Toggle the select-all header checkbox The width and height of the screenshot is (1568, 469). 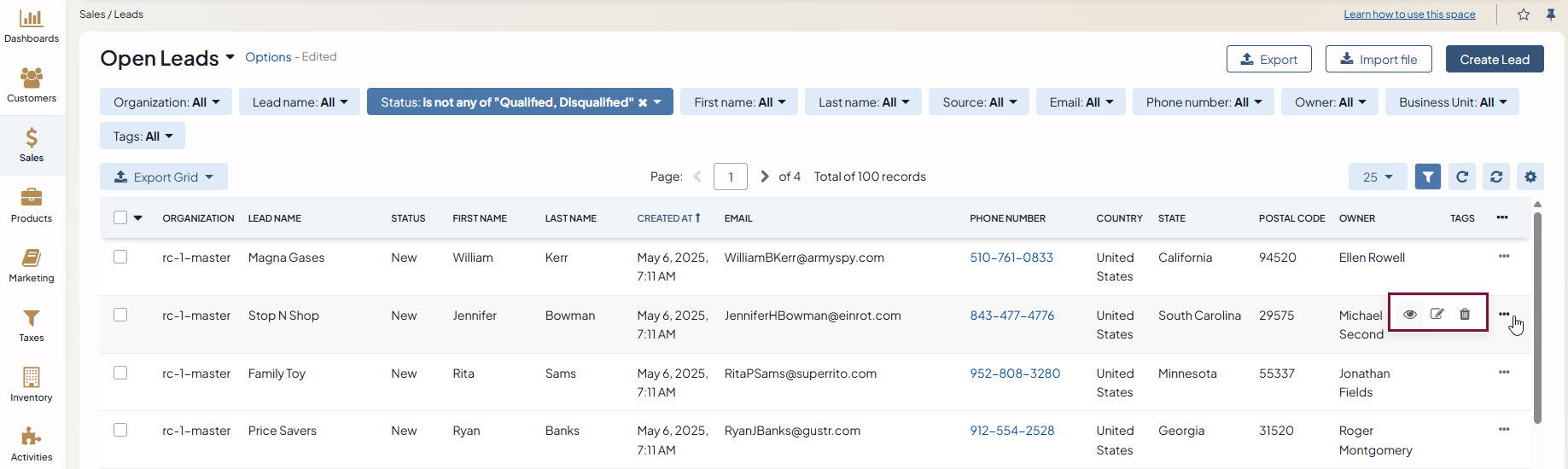point(120,217)
